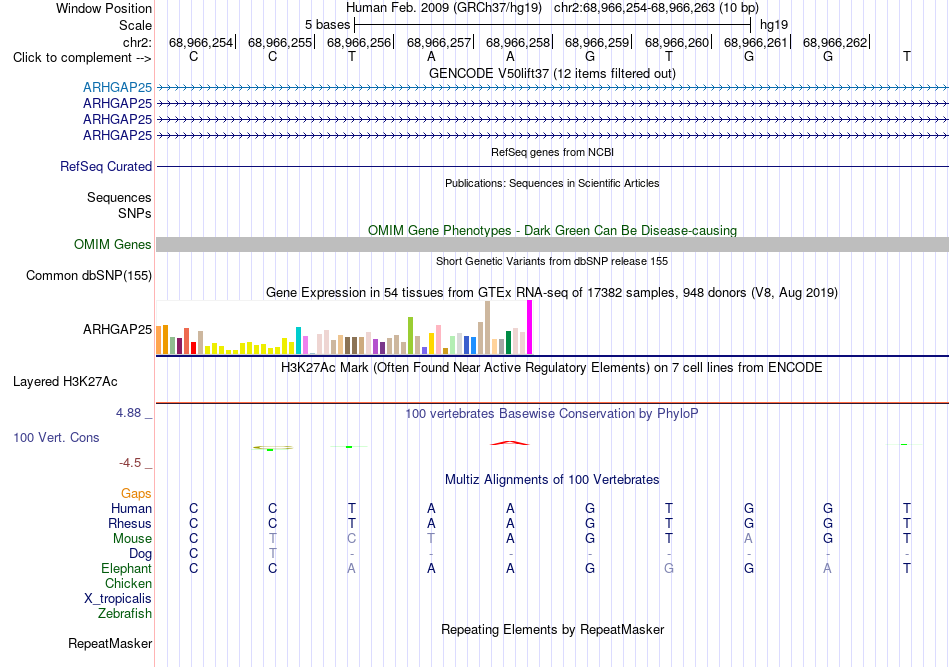Click the orange Gaps row label
The height and width of the screenshot is (667, 950).
(136, 494)
